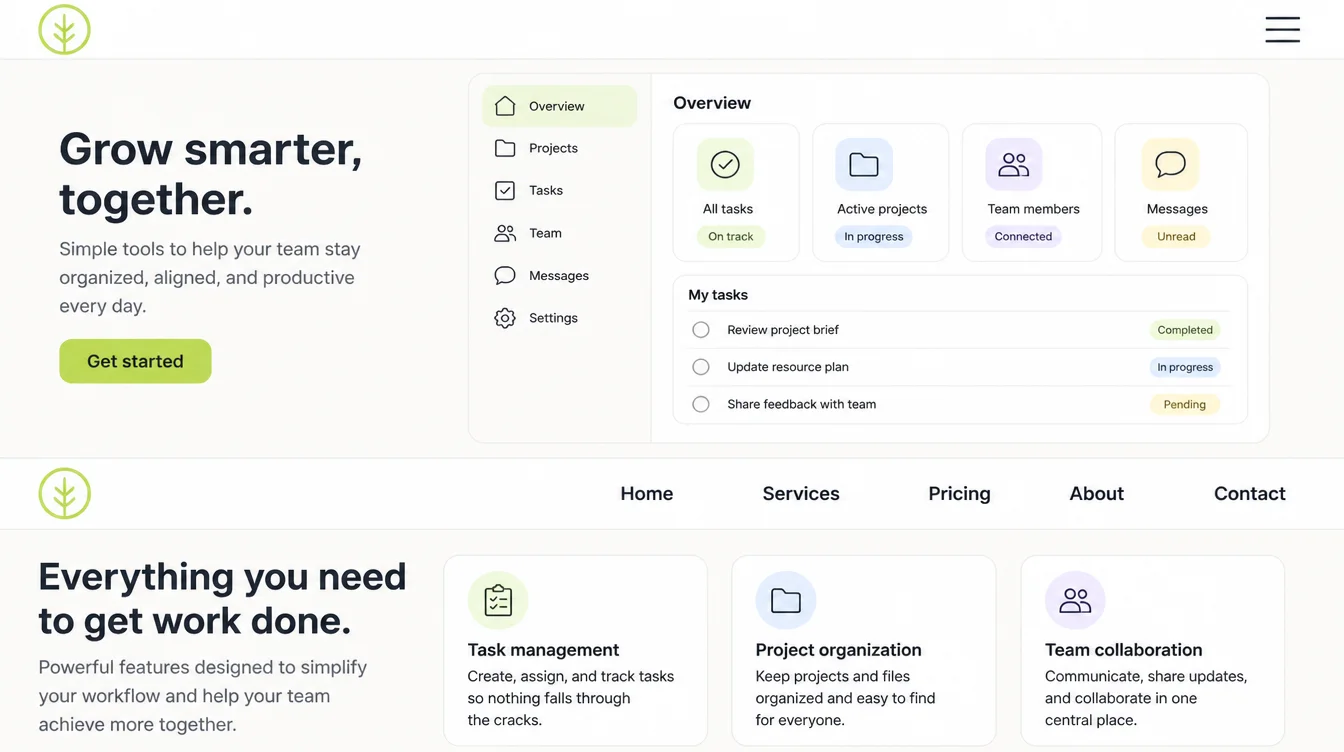Click the "Project organization" card title
The image size is (1344, 752).
pos(838,650)
